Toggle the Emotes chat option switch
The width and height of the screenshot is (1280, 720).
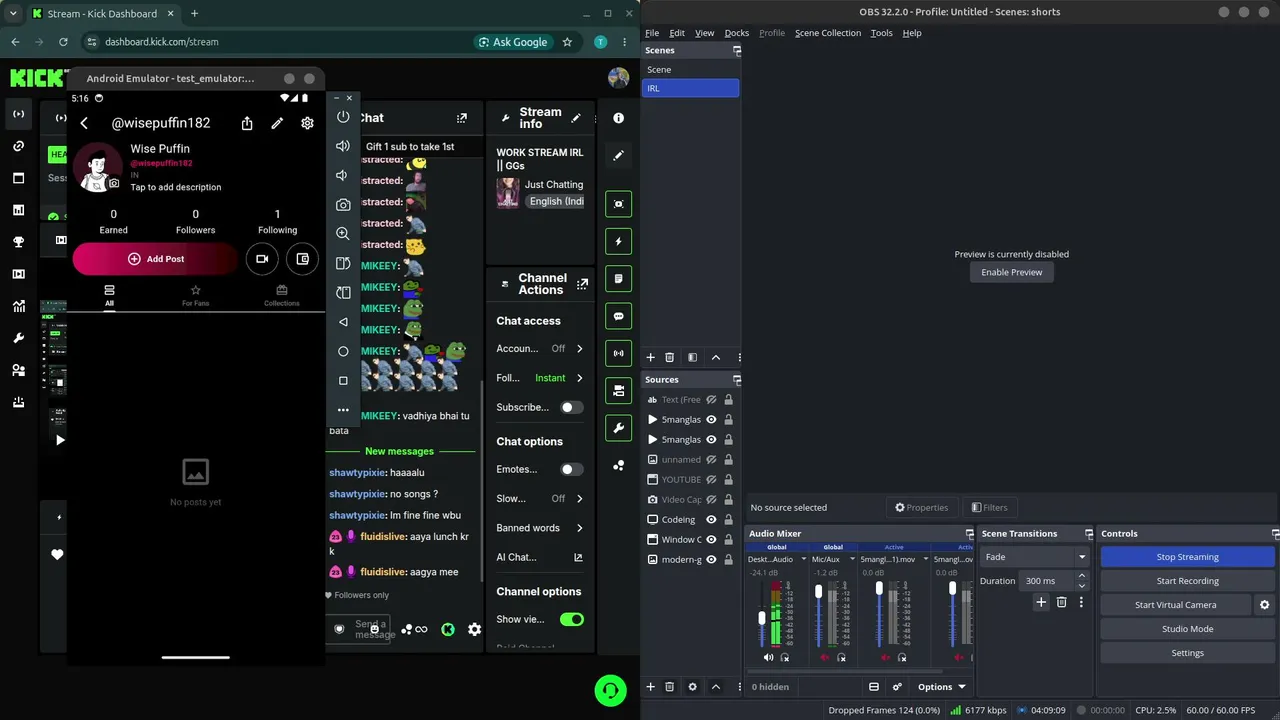coord(571,469)
